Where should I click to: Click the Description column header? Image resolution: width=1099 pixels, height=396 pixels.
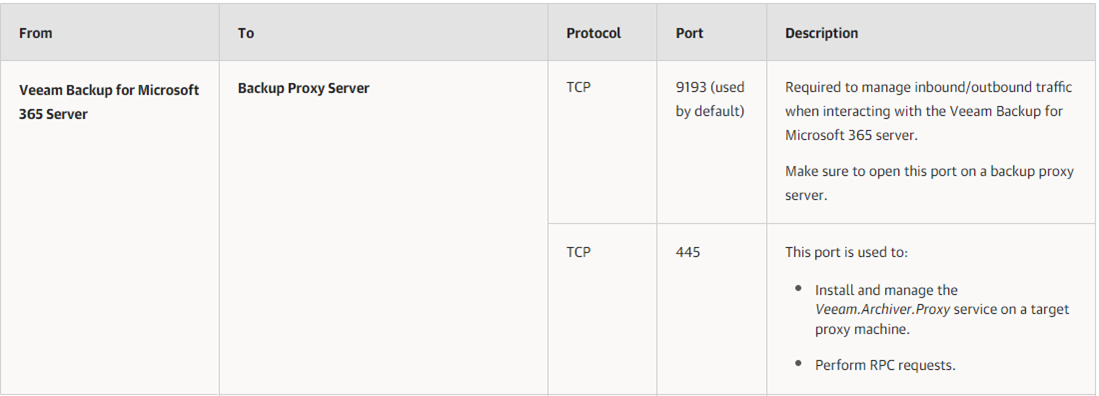pos(821,33)
